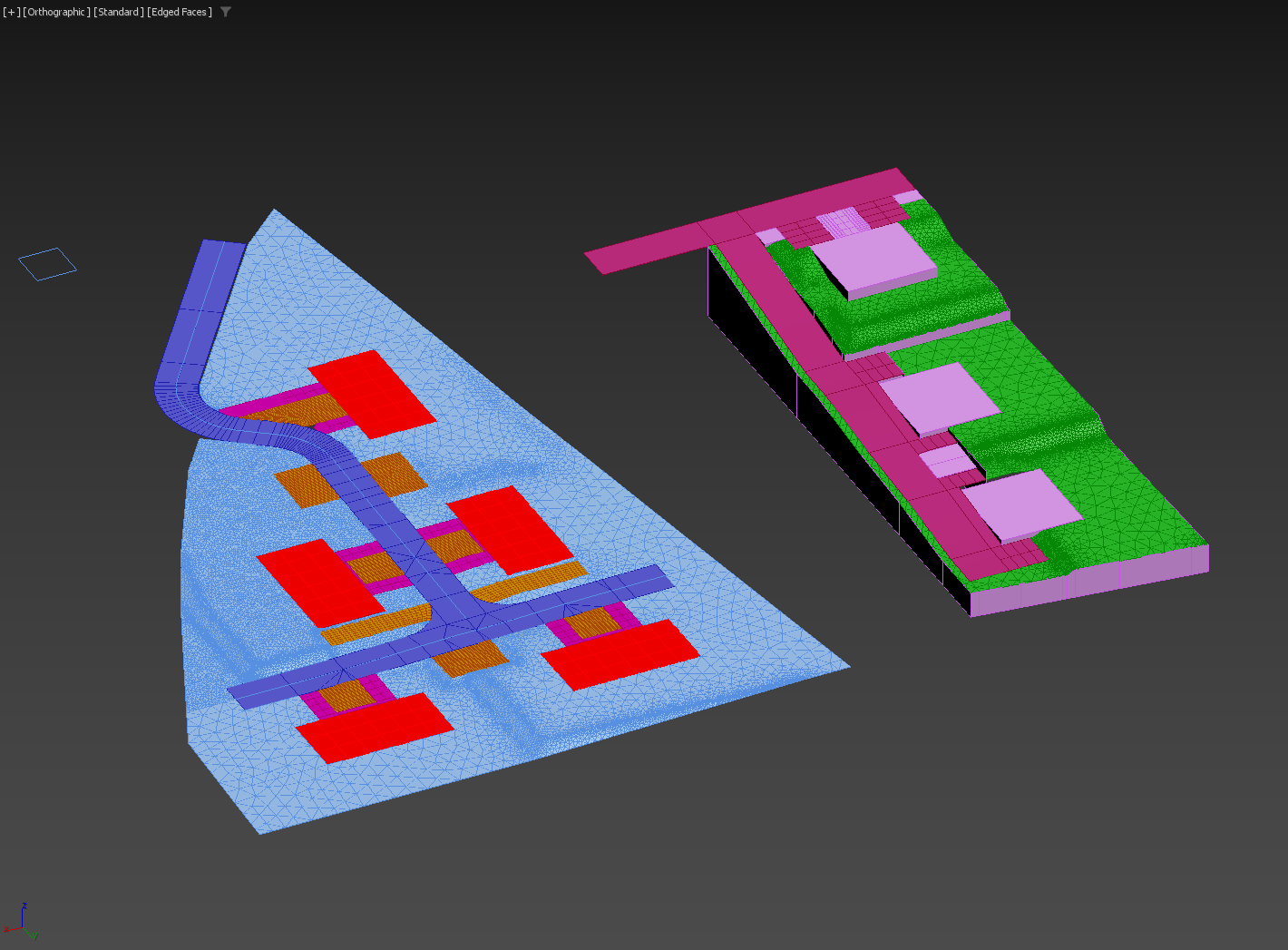Open the Edged Faces per-view menu
Viewport: 1288px width, 950px height.
pos(180,12)
